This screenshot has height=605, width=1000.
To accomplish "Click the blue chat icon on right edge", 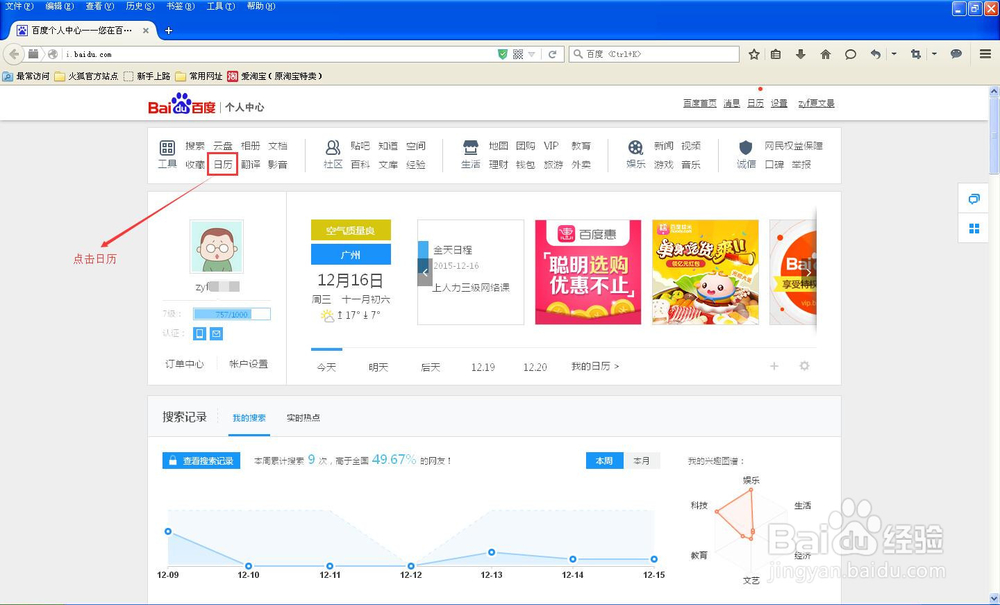I will coord(974,199).
